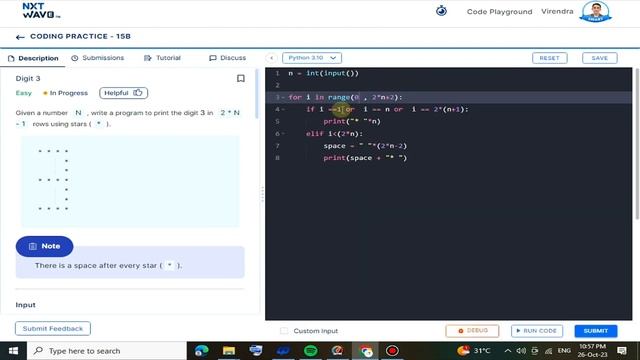Open Virendra's profile avatar
The height and width of the screenshot is (360, 640).
596,11
